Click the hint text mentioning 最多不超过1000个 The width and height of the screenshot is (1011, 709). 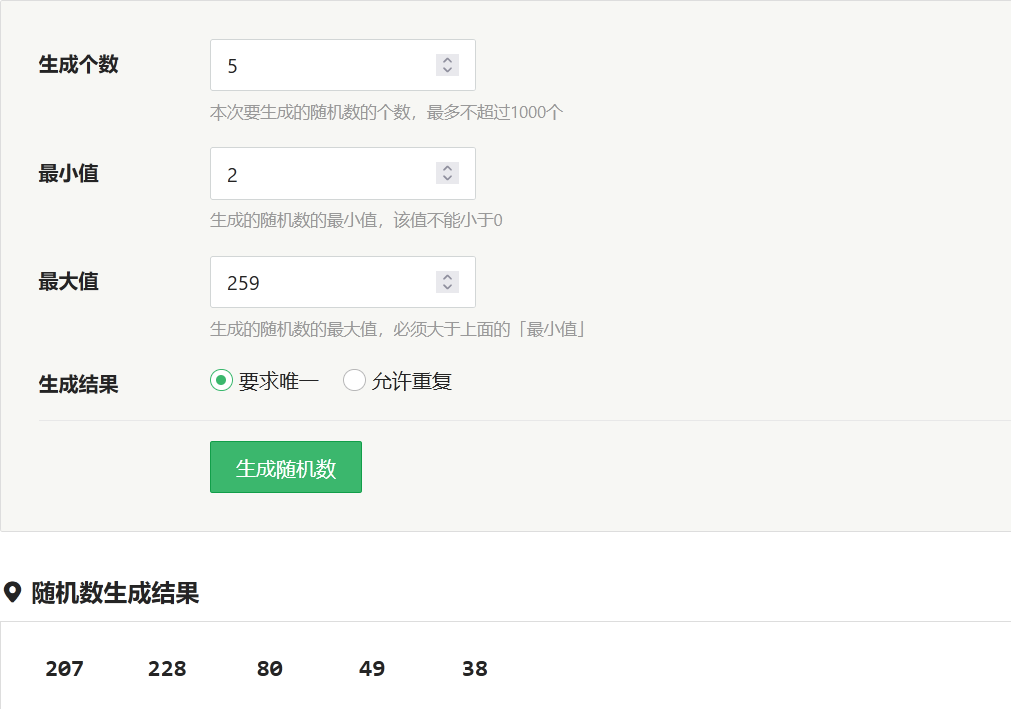386,112
